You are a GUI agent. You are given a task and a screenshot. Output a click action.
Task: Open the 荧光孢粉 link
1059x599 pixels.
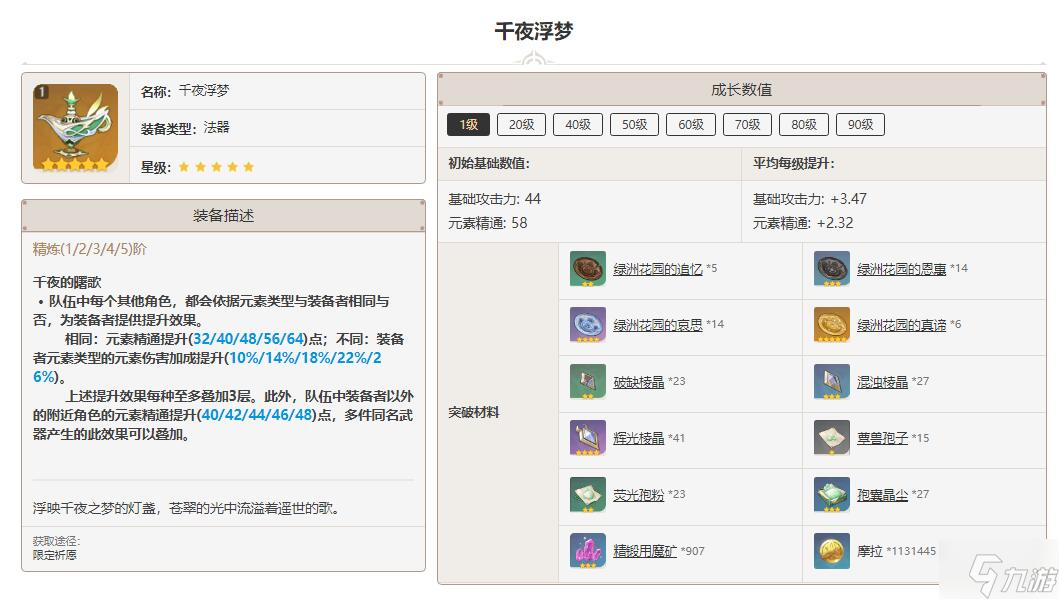coord(639,494)
